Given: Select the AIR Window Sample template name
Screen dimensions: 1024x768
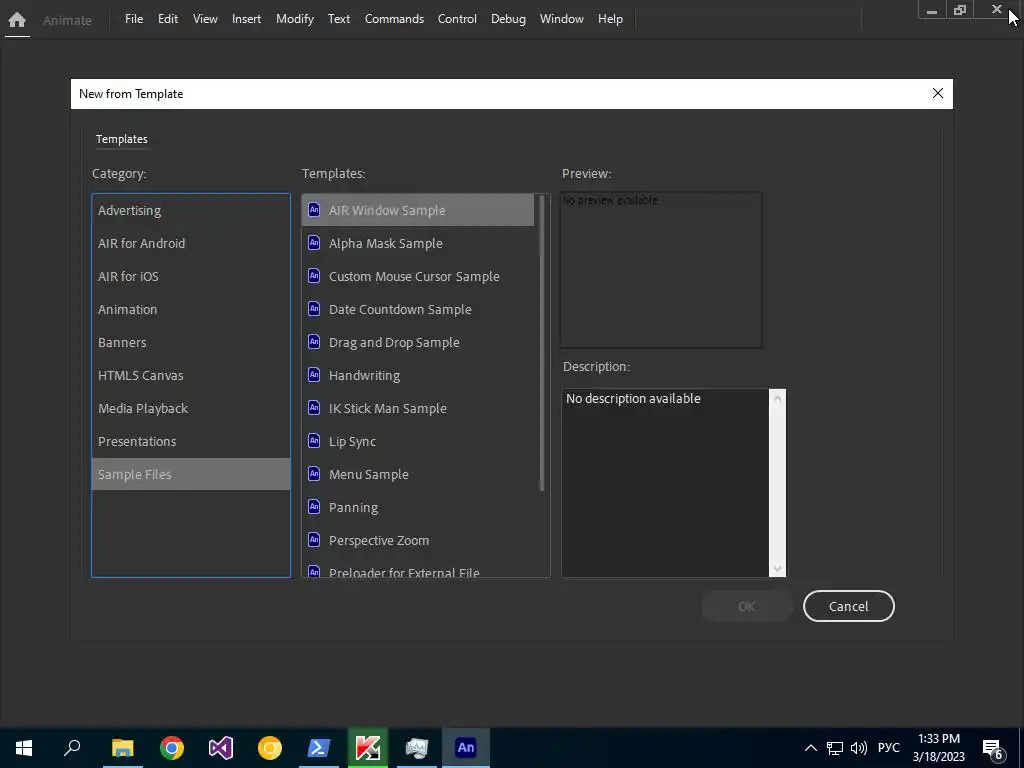Looking at the screenshot, I should pyautogui.click(x=387, y=210).
